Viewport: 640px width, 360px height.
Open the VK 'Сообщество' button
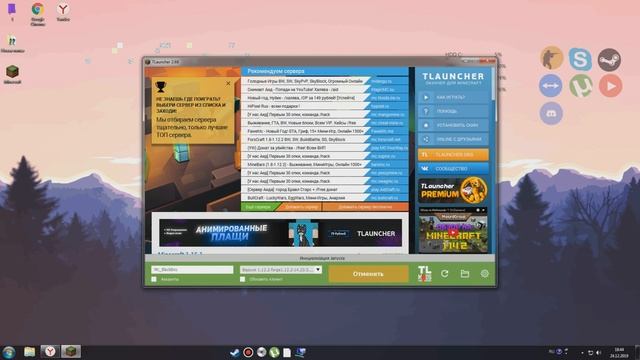pos(453,169)
